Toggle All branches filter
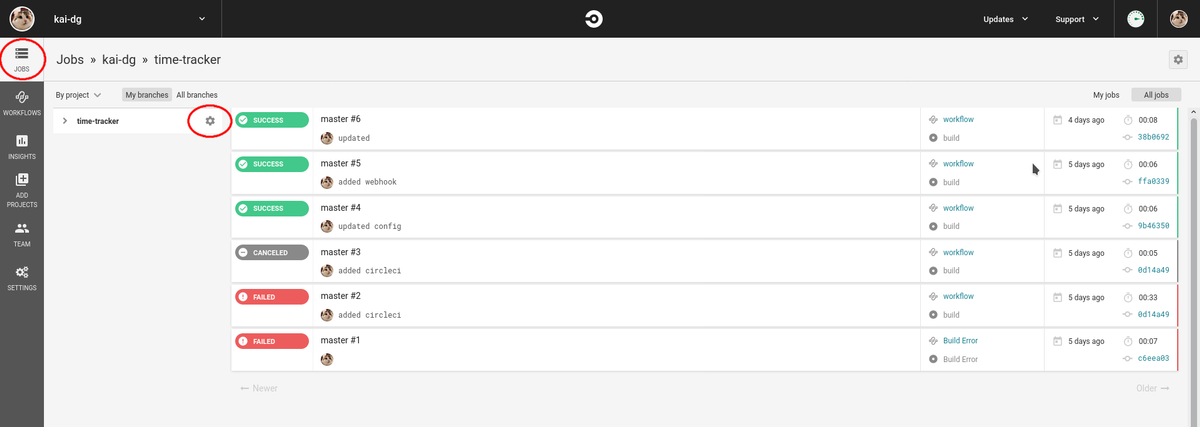 pos(197,95)
